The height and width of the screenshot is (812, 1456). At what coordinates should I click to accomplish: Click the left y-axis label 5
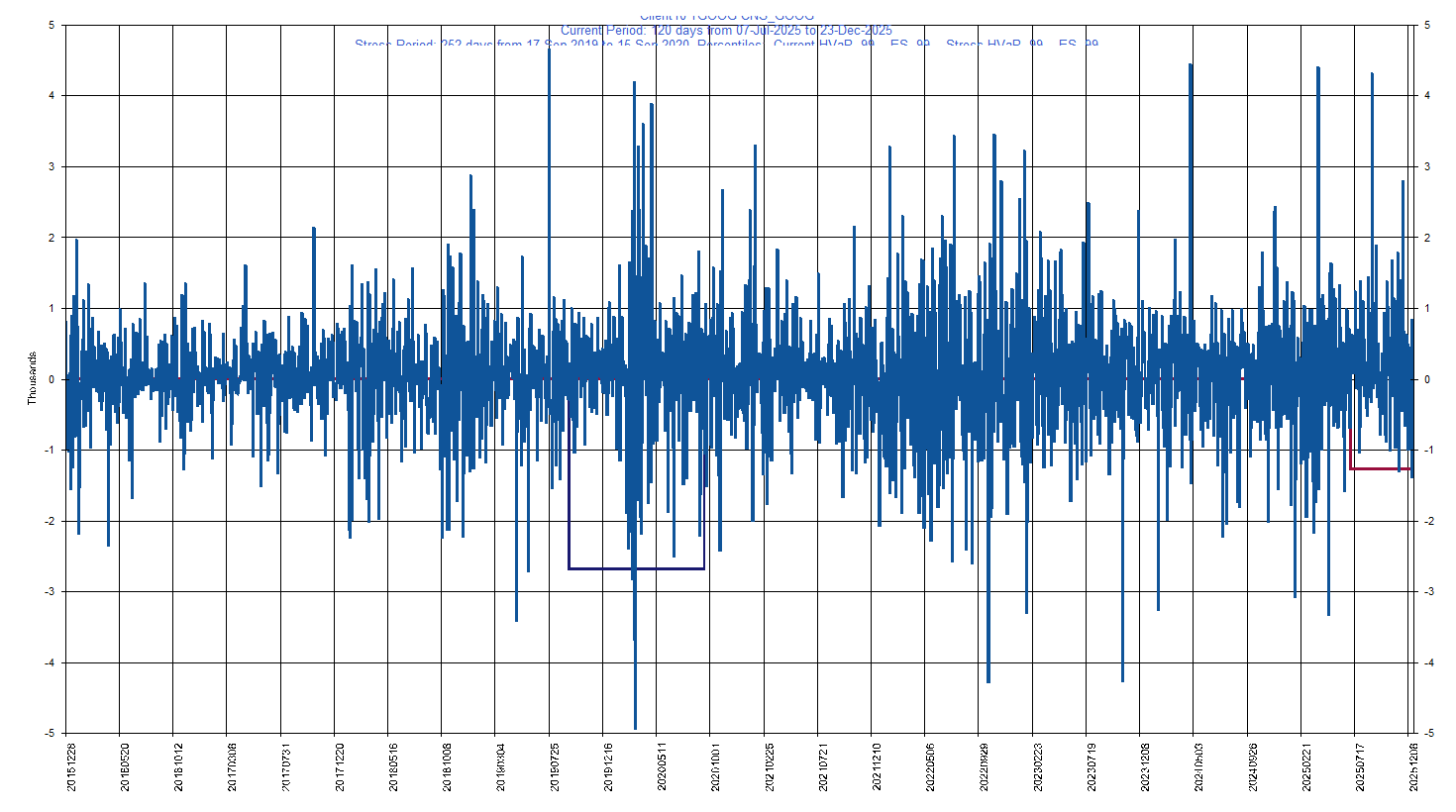click(52, 25)
